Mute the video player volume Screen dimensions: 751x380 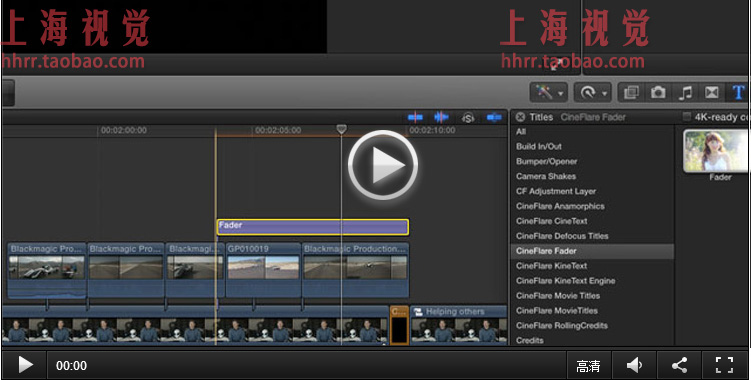(634, 366)
